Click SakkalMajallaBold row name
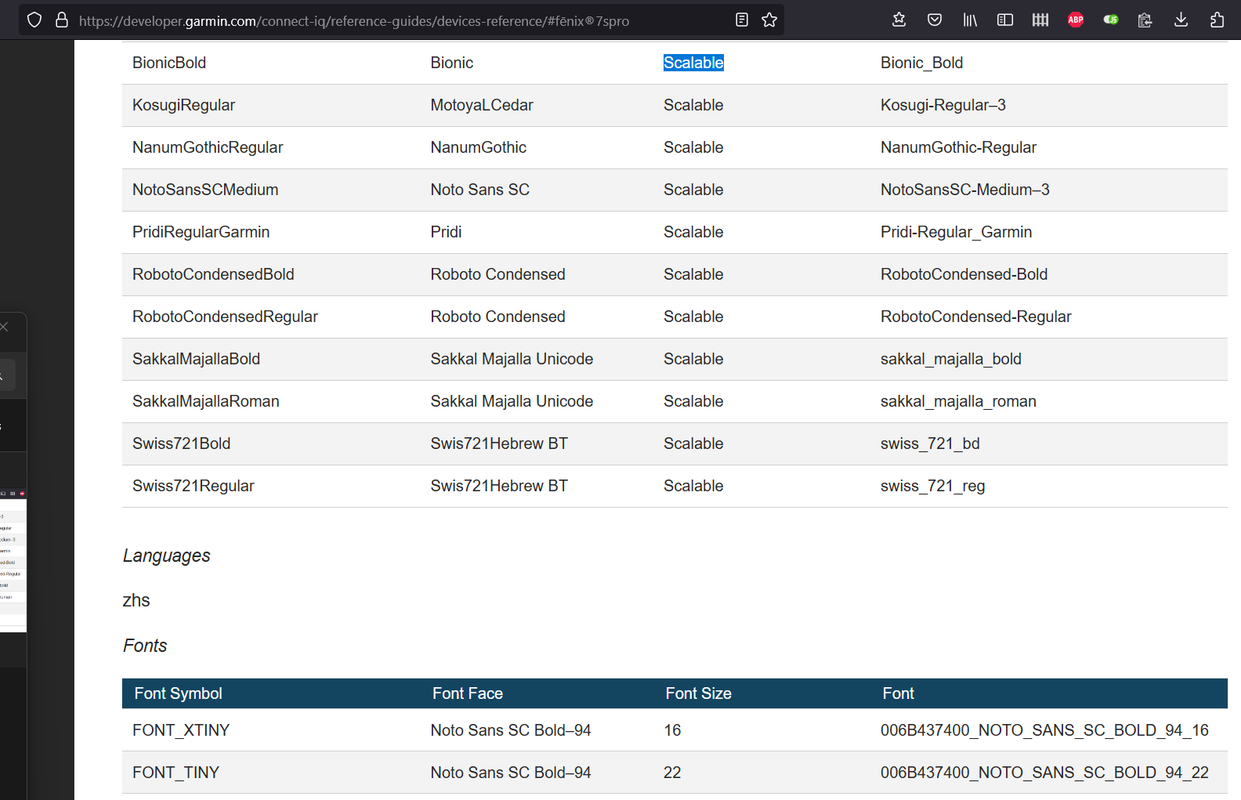This screenshot has width=1241, height=800. [196, 359]
